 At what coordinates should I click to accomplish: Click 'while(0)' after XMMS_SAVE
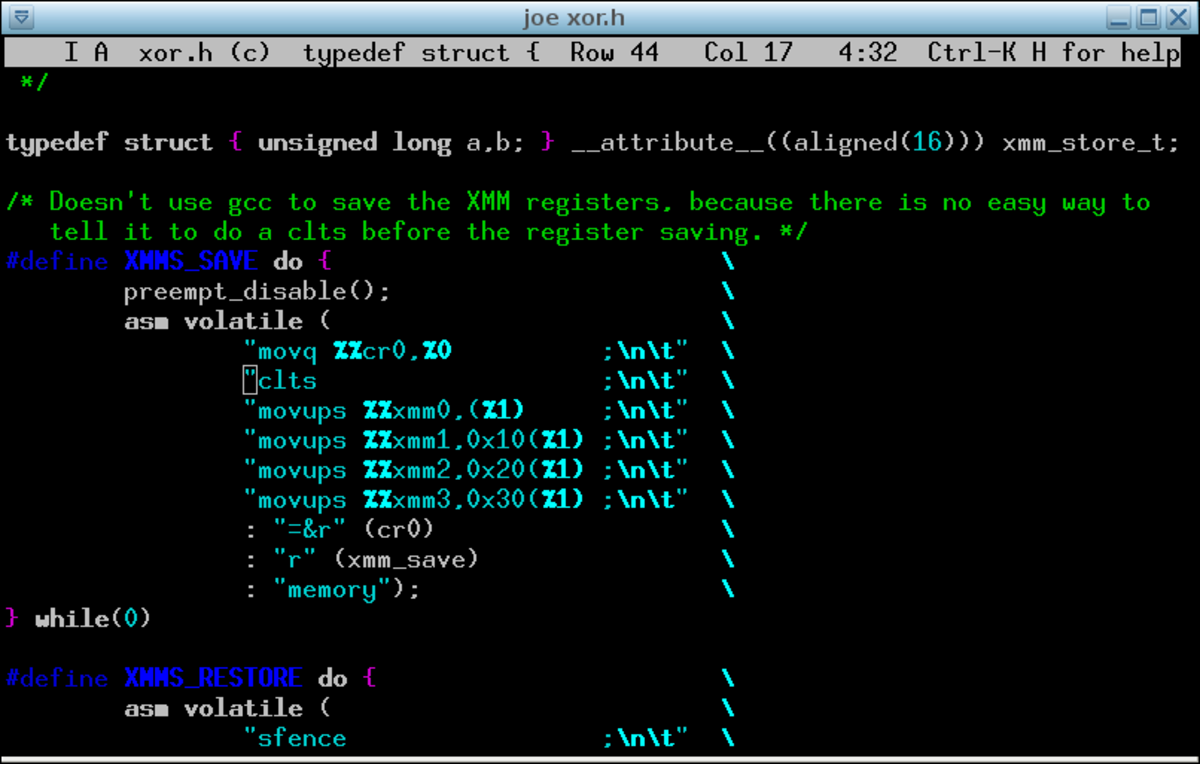[x=93, y=619]
